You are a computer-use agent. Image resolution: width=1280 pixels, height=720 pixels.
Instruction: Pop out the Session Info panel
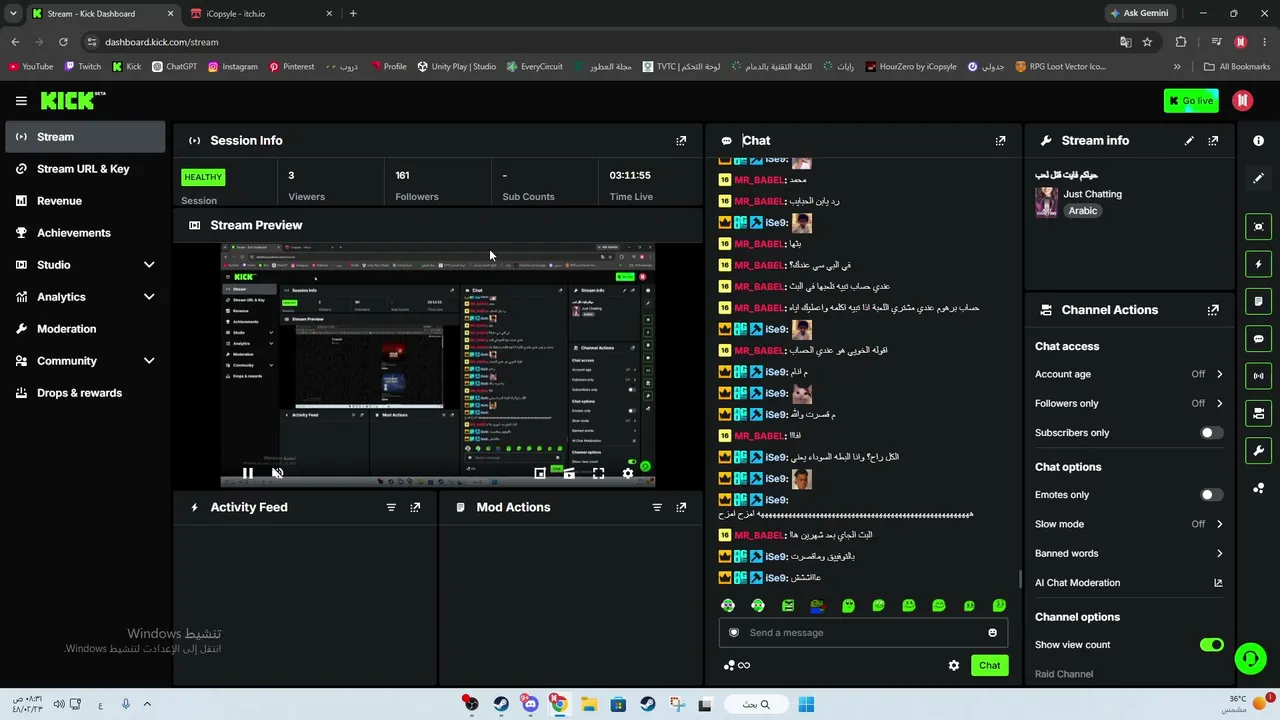pyautogui.click(x=681, y=141)
